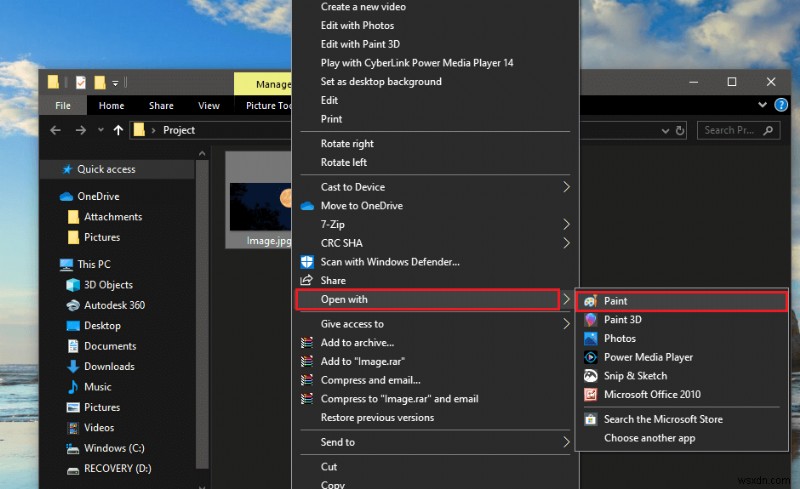Open the recent locations dropdown arrow

point(101,130)
